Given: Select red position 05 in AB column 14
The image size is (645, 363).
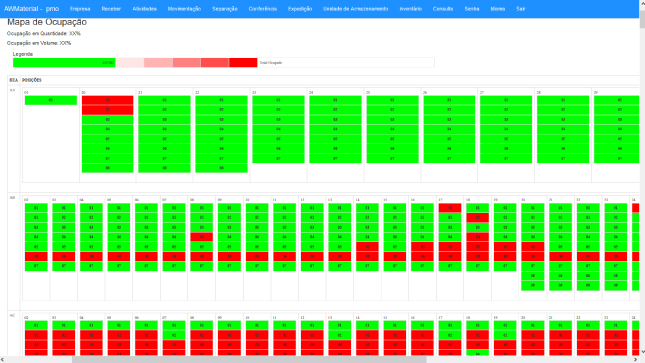Looking at the screenshot, I should pos(367,247).
